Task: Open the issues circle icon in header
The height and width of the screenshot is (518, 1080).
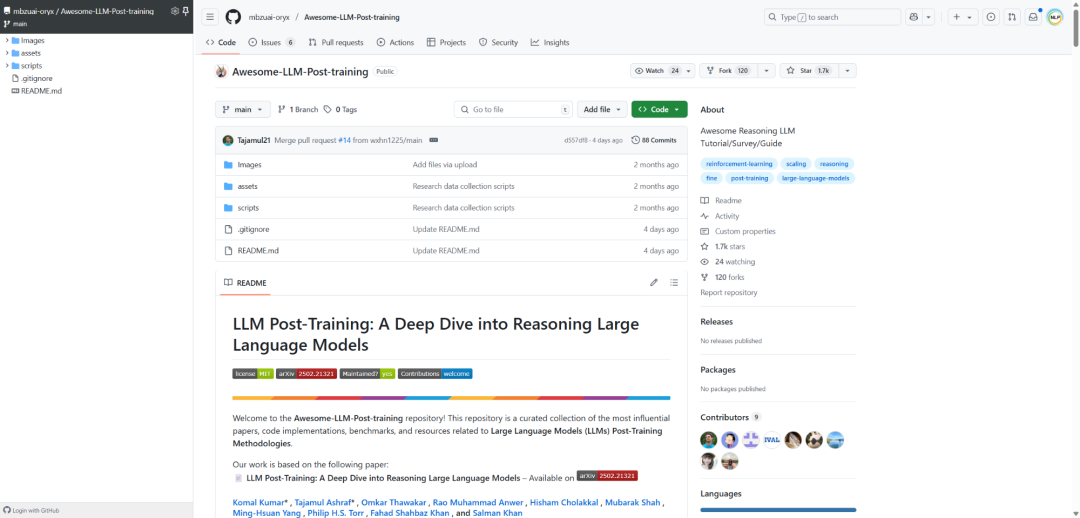Action: (990, 17)
